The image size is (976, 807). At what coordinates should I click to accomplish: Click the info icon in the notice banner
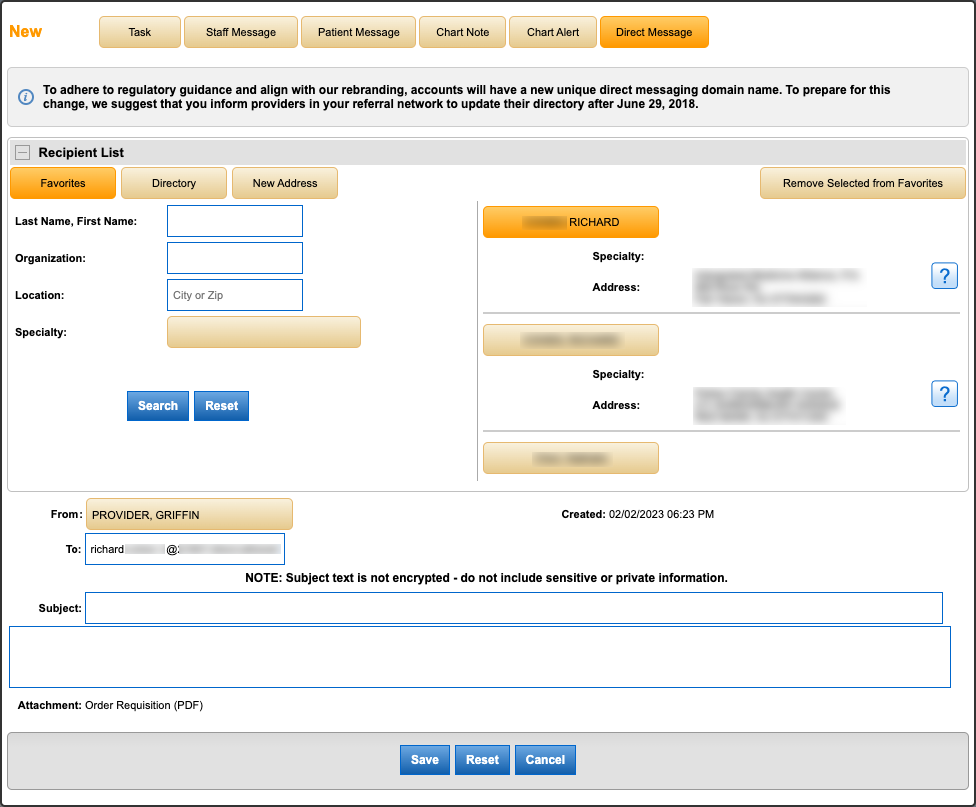[x=26, y=97]
